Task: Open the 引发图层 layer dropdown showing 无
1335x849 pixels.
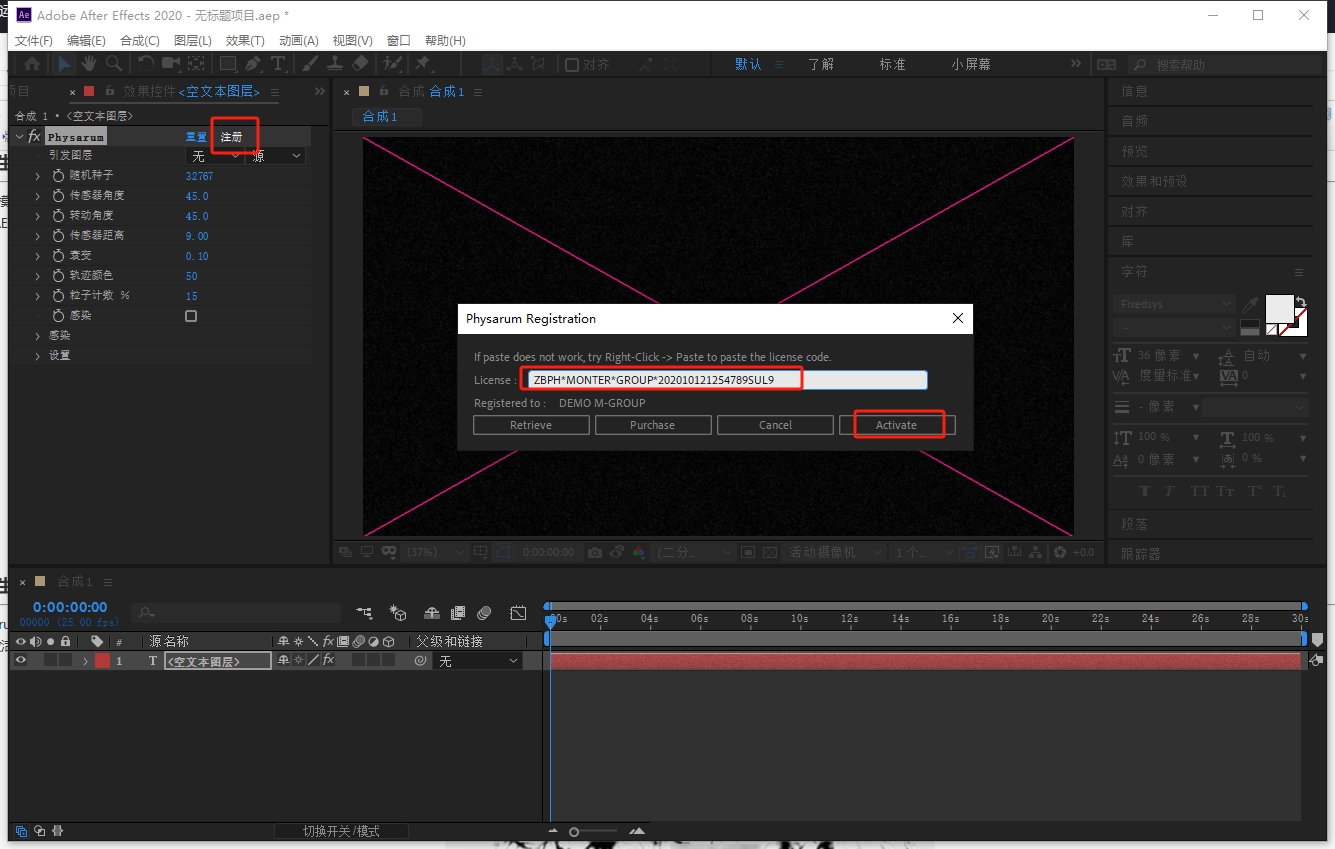Action: [215, 156]
